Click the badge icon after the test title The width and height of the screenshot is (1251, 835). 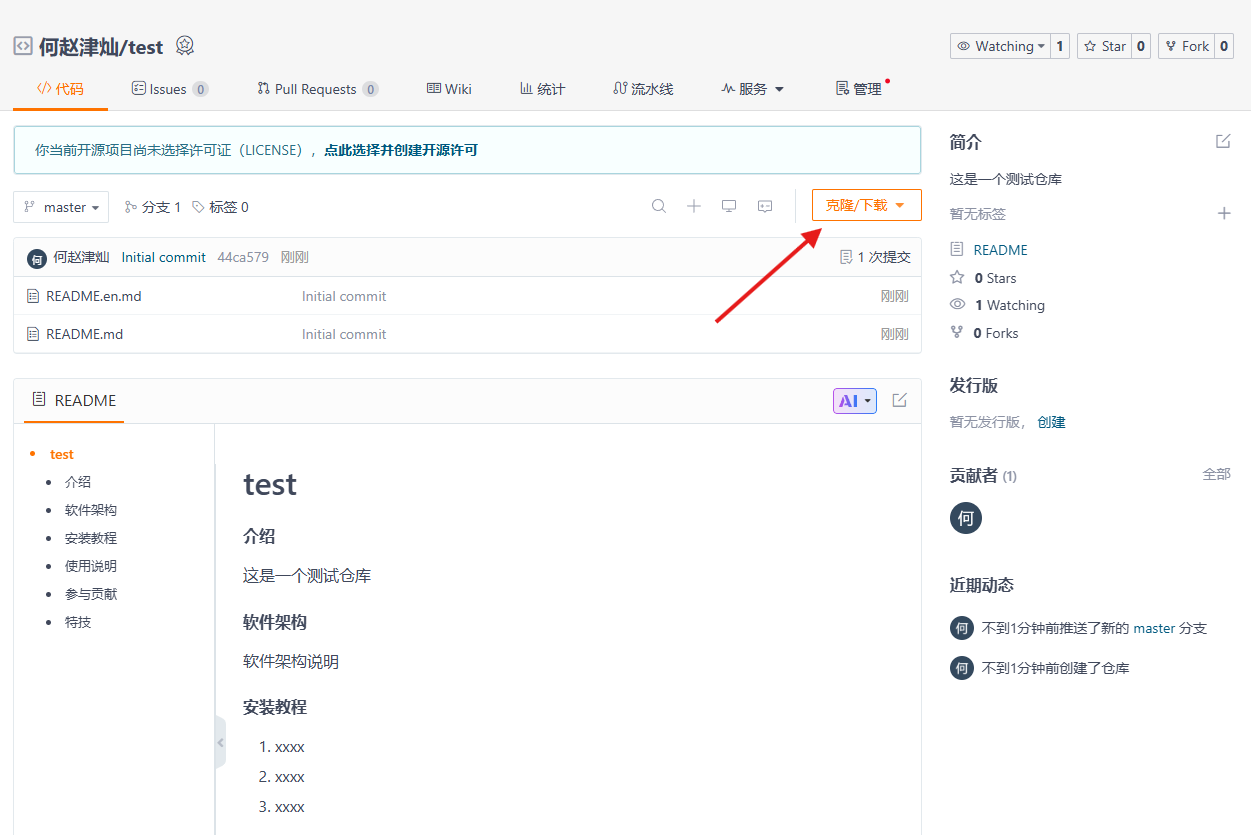click(x=185, y=46)
